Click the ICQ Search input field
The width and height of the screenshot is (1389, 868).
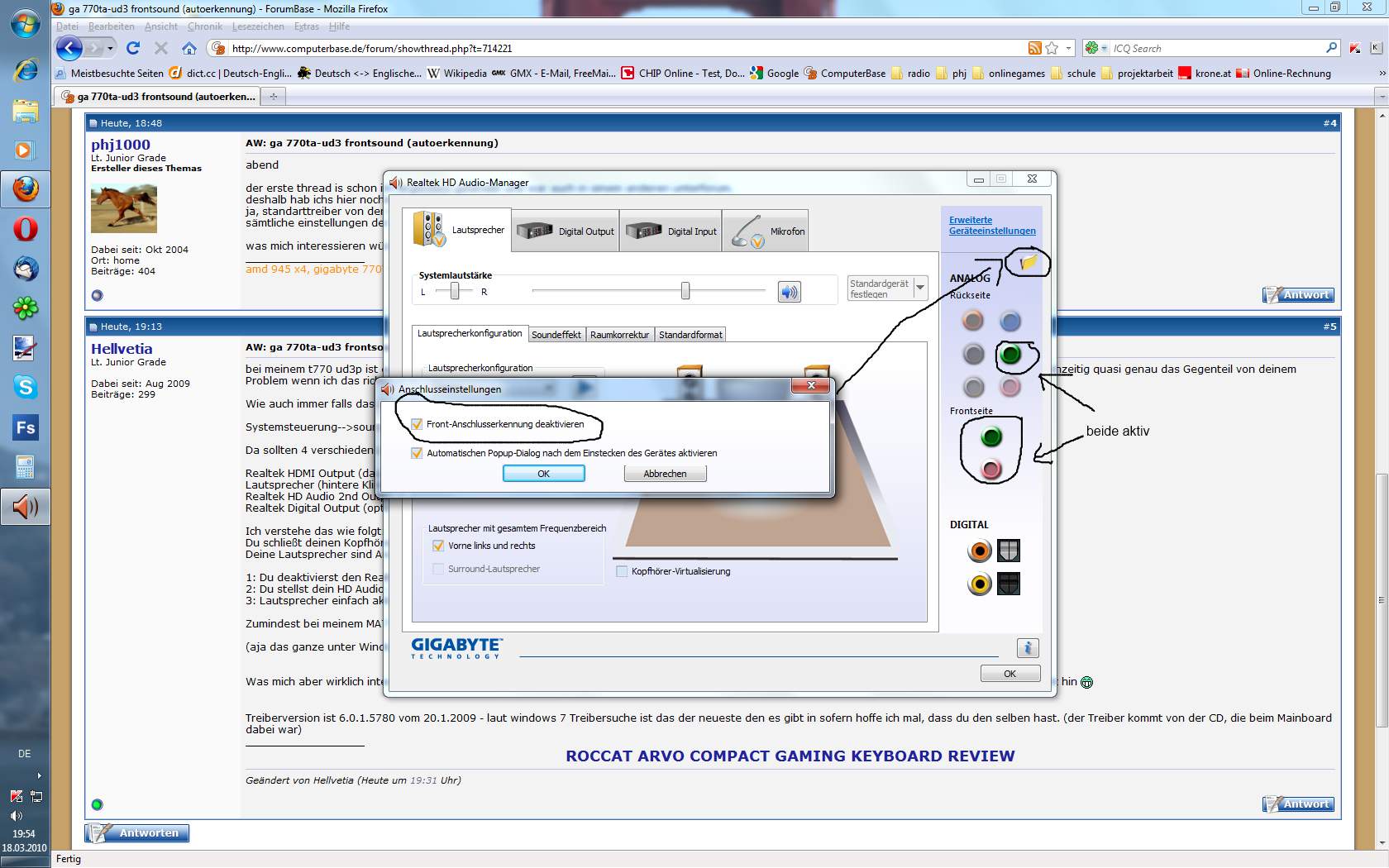coord(1215,48)
